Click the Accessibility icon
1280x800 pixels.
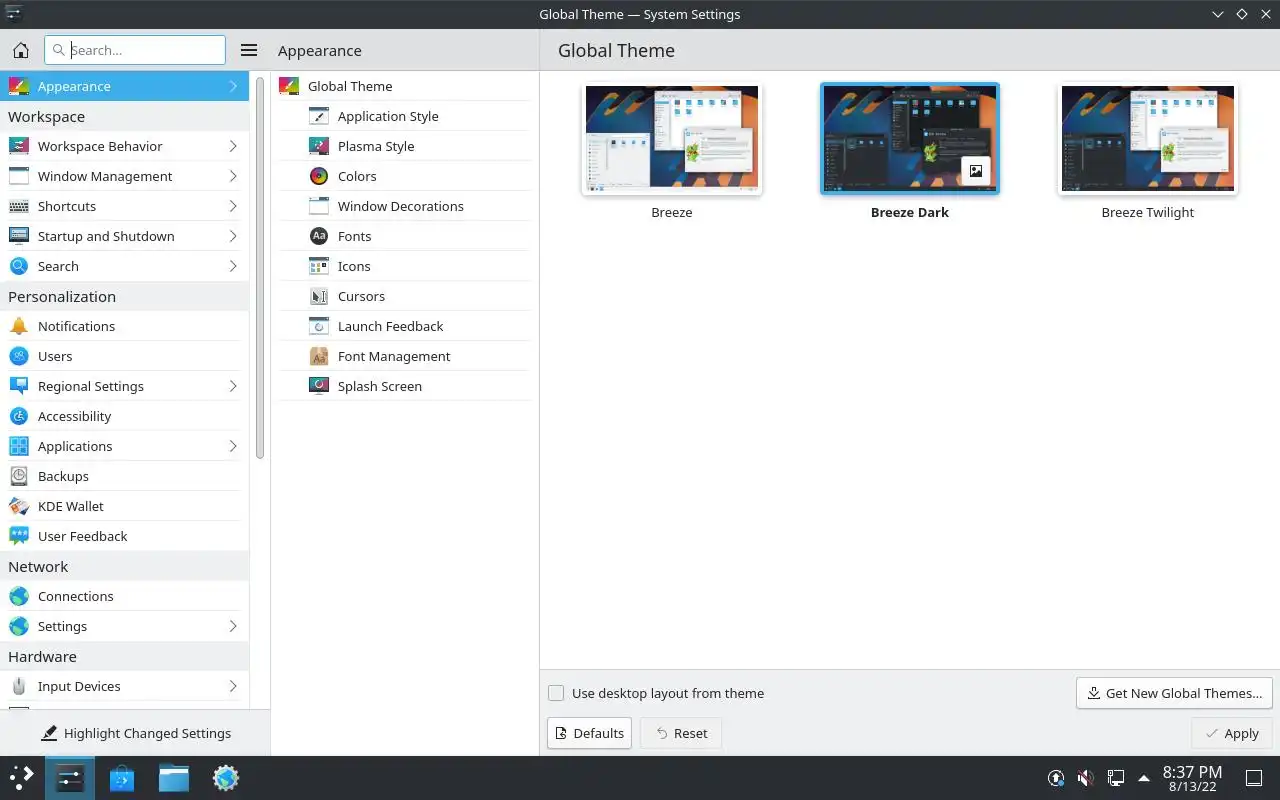19,416
